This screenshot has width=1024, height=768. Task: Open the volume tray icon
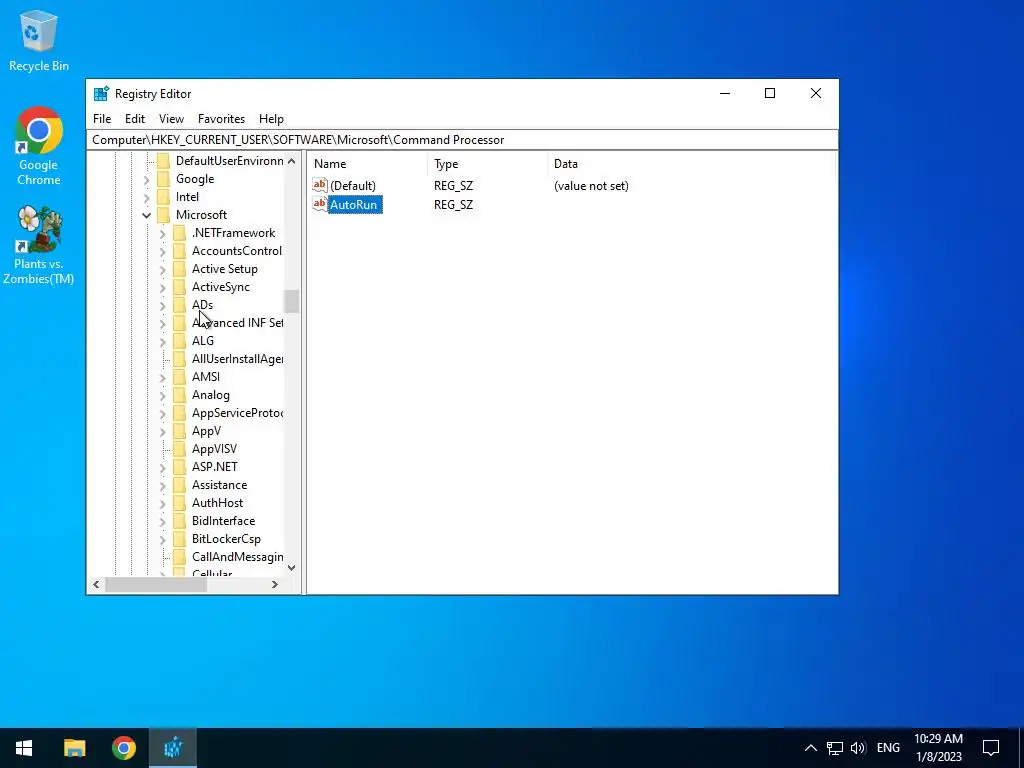pos(858,748)
